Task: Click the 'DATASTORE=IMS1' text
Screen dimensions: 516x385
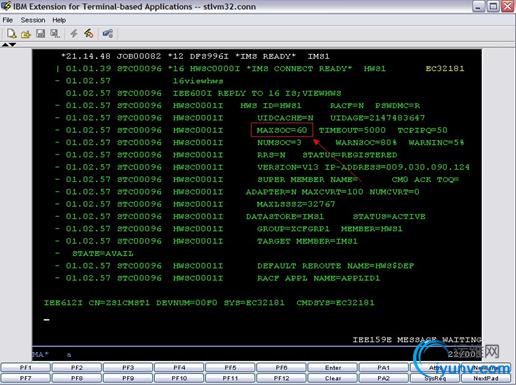Action: (x=285, y=216)
